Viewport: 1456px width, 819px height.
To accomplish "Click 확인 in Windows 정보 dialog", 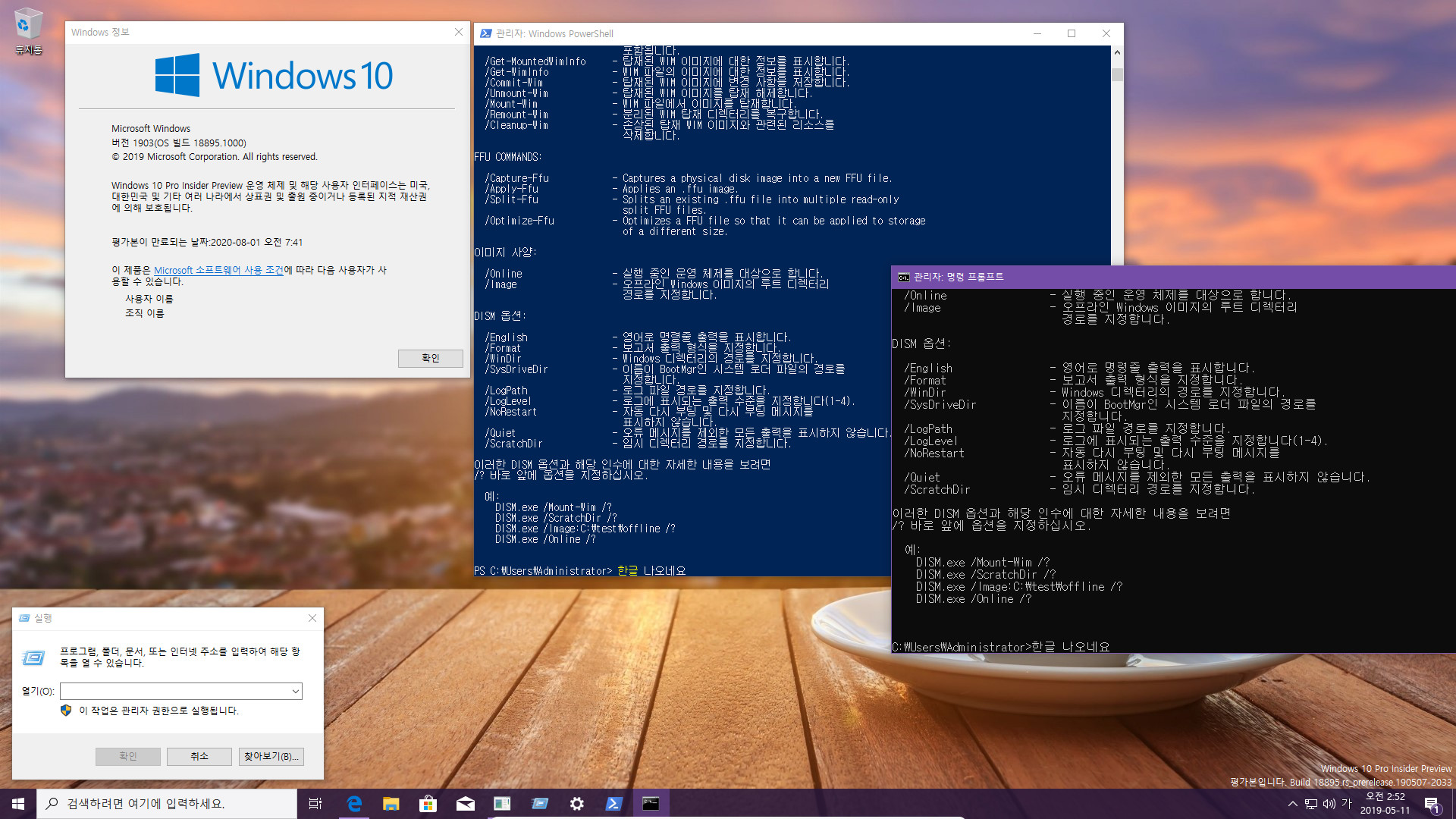I will coord(431,358).
